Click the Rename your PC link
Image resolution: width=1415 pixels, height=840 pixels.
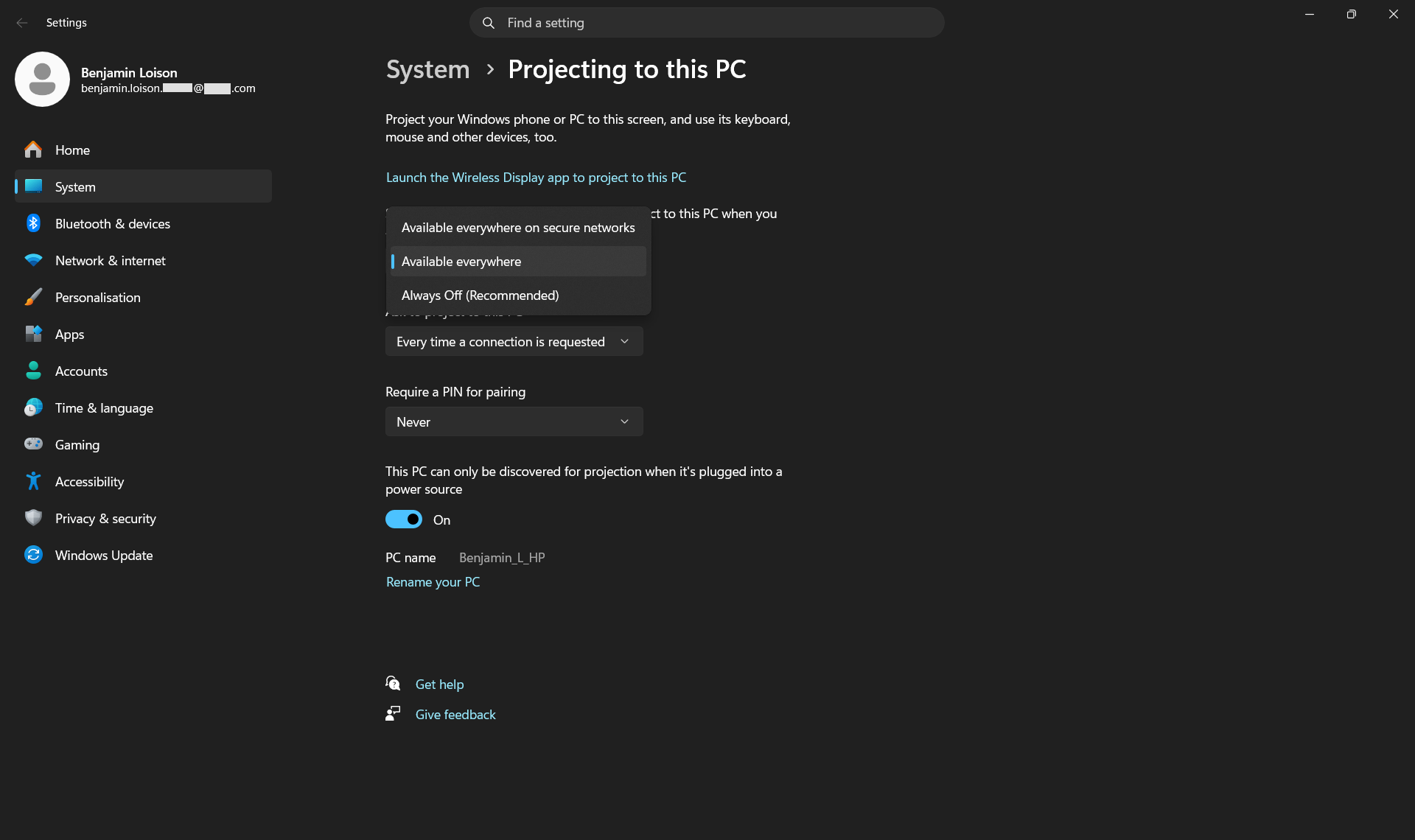coord(433,582)
